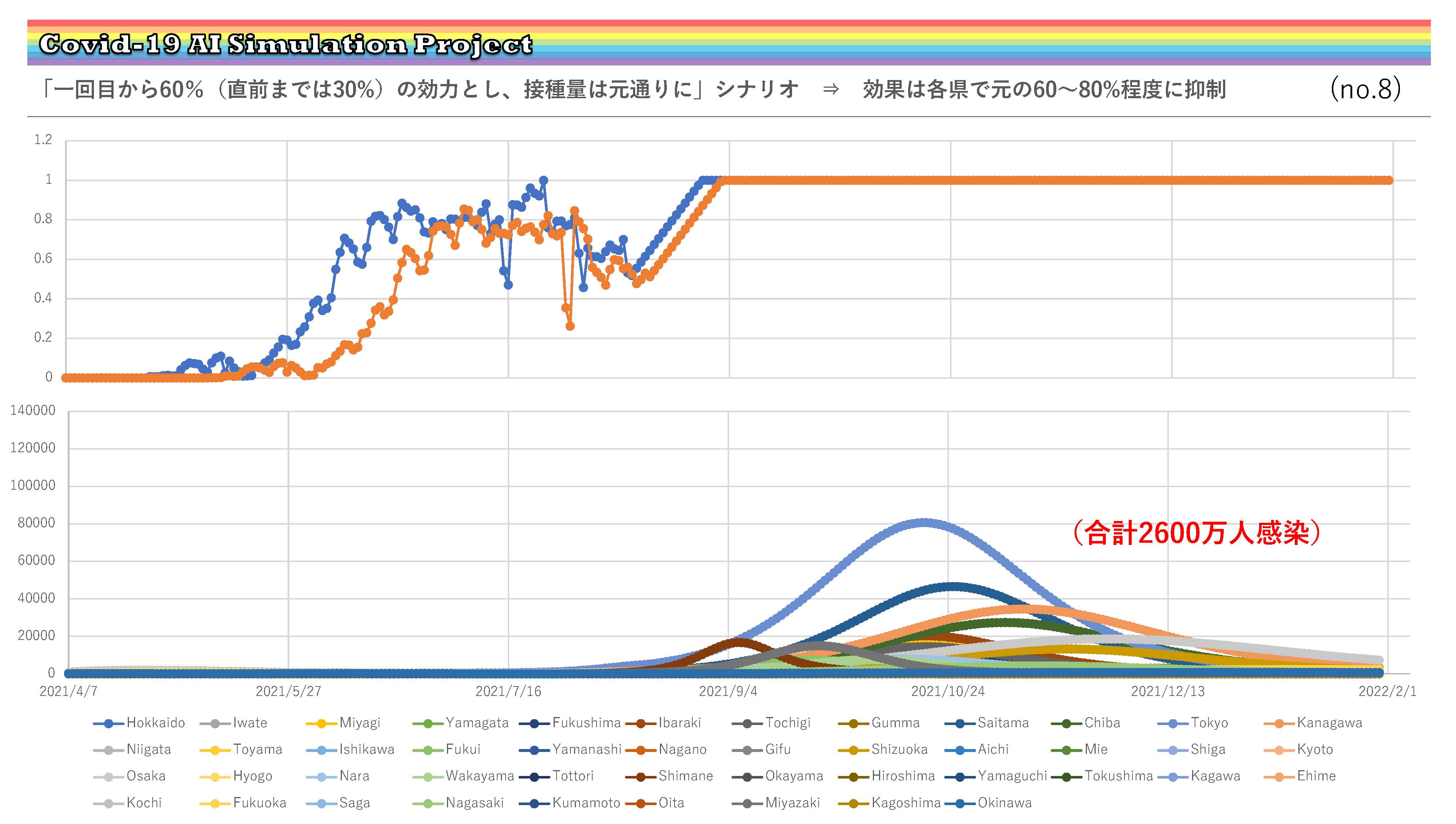Click the Ishikawa legend label
This screenshot has height=824, width=1456.
pyautogui.click(x=367, y=749)
